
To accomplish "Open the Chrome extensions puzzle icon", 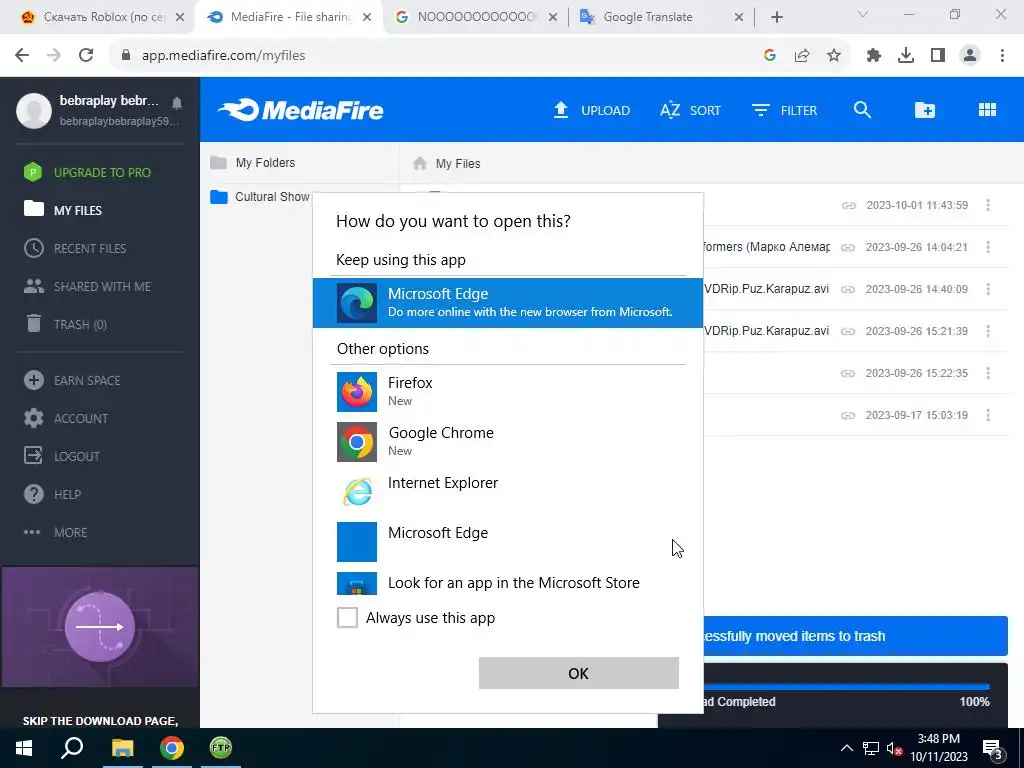I will (874, 56).
